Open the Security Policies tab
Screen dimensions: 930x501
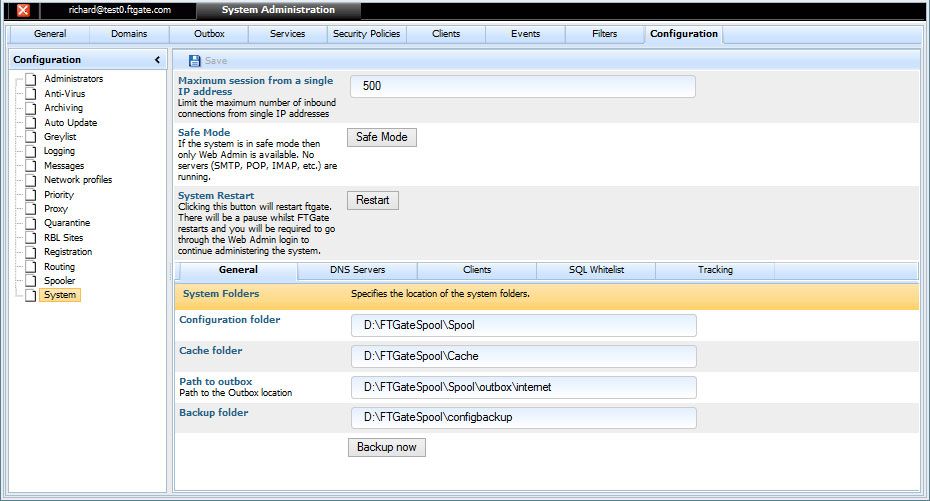tap(367, 34)
